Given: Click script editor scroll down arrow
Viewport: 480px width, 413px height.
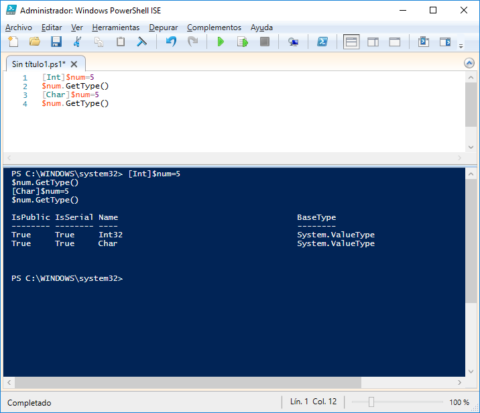Looking at the screenshot, I should [471, 147].
